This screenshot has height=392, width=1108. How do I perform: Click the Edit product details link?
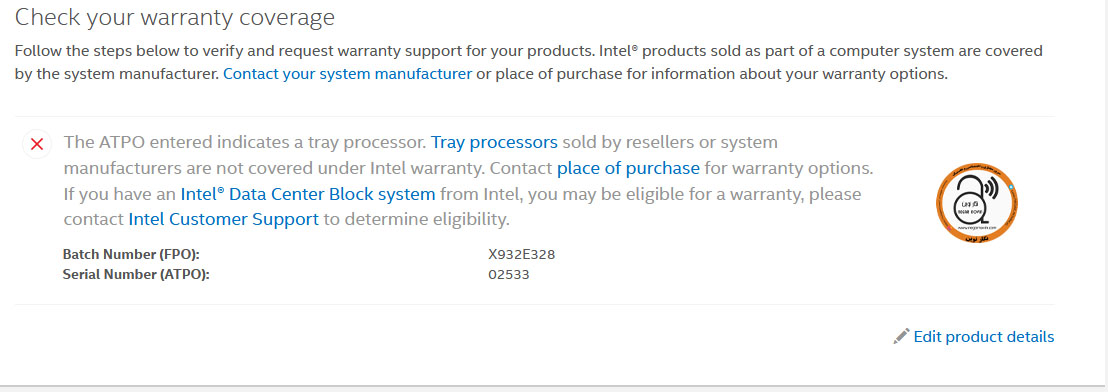(984, 336)
